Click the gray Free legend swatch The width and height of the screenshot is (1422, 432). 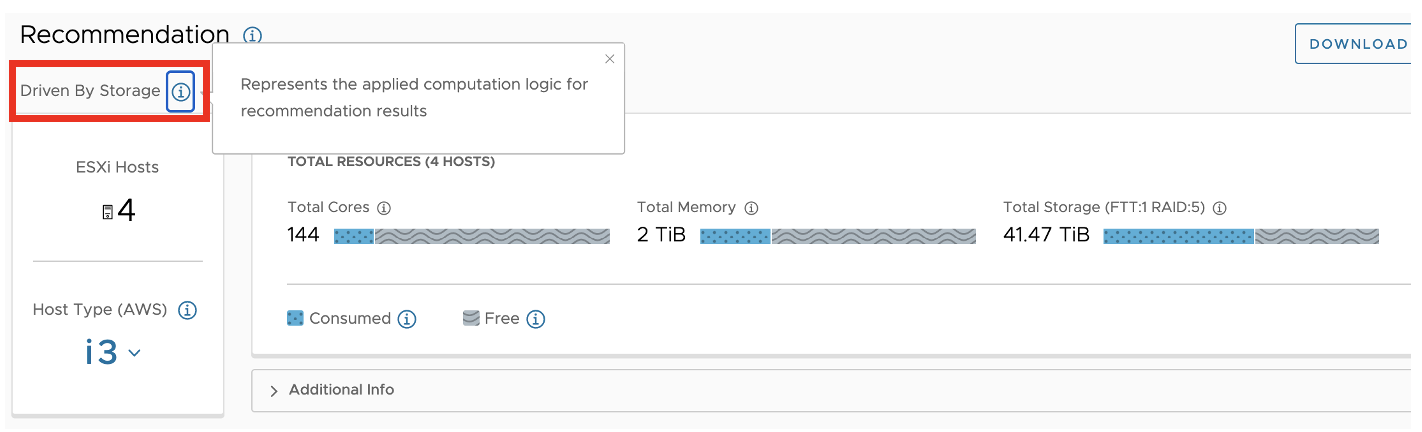click(471, 318)
